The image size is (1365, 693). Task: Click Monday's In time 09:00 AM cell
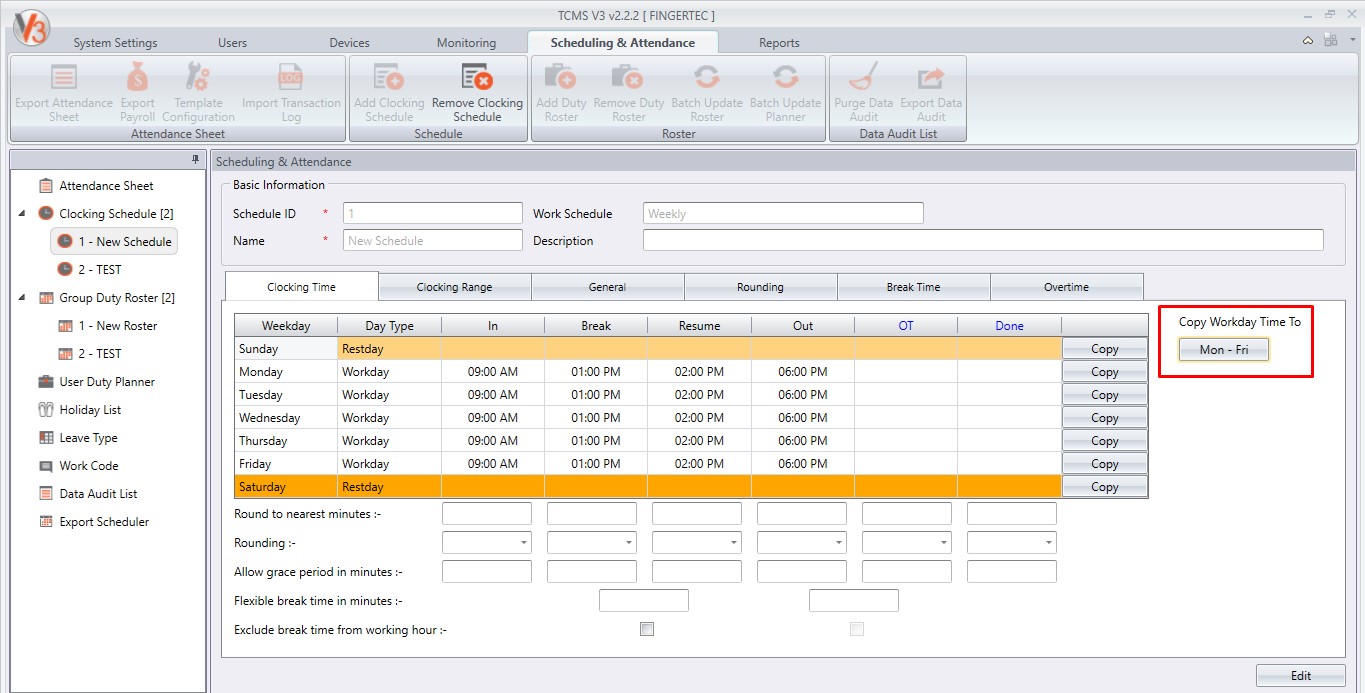(x=493, y=372)
